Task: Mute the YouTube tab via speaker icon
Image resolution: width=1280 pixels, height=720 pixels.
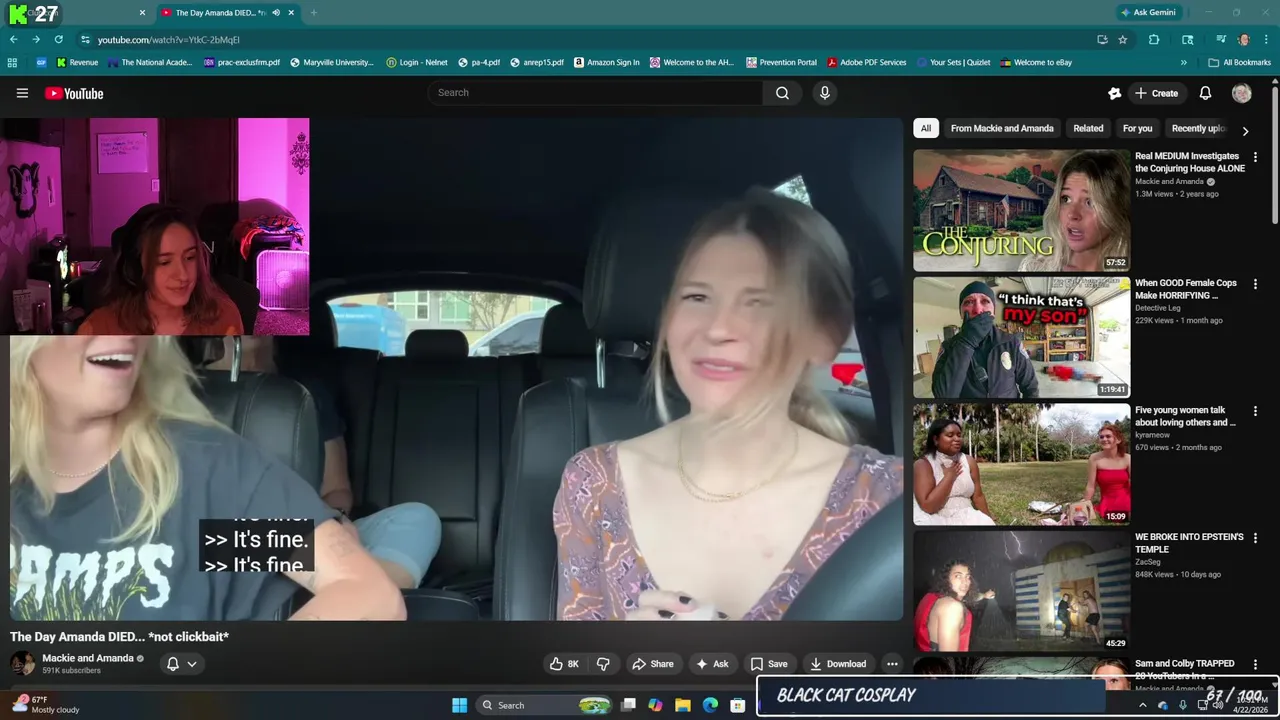Action: (276, 13)
